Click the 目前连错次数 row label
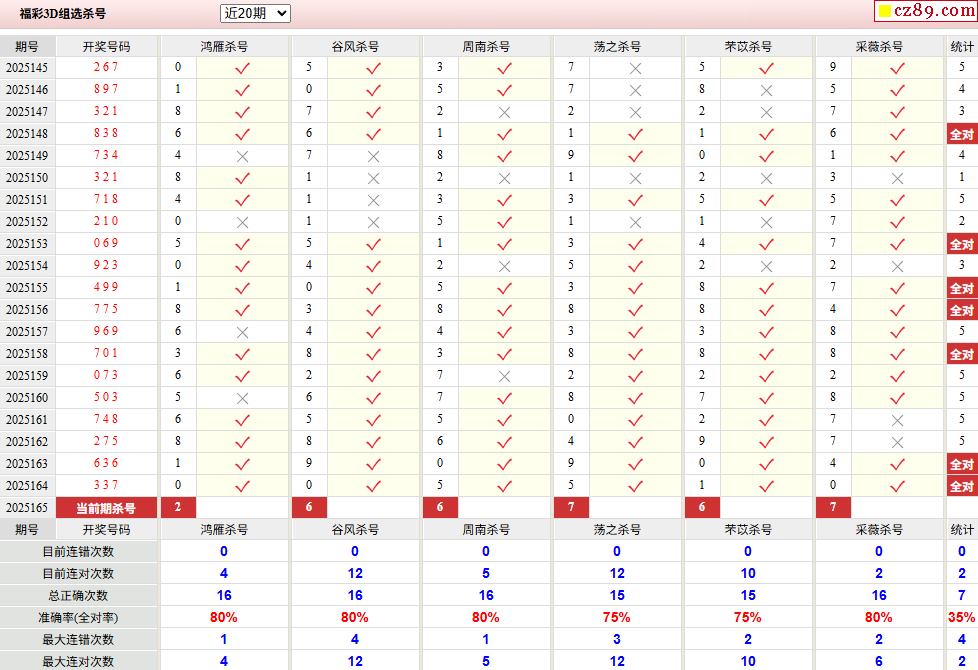The width and height of the screenshot is (978, 670). pos(78,551)
